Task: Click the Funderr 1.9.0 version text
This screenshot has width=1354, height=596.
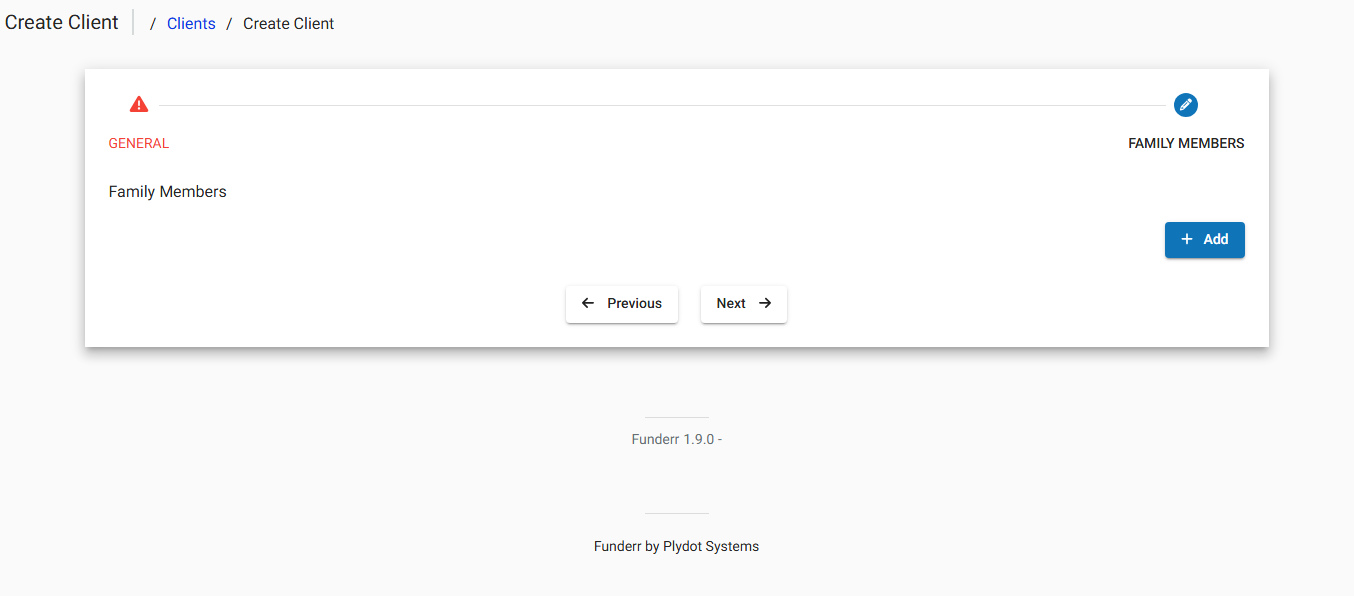Action: pos(676,438)
